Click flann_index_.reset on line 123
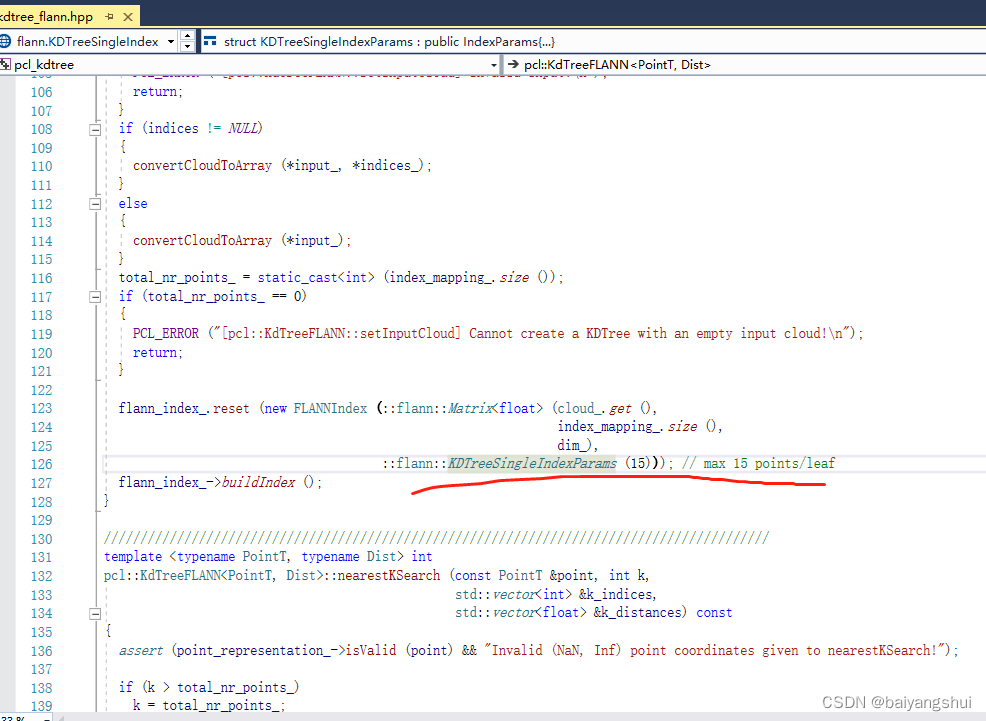This screenshot has width=986, height=721. point(184,409)
